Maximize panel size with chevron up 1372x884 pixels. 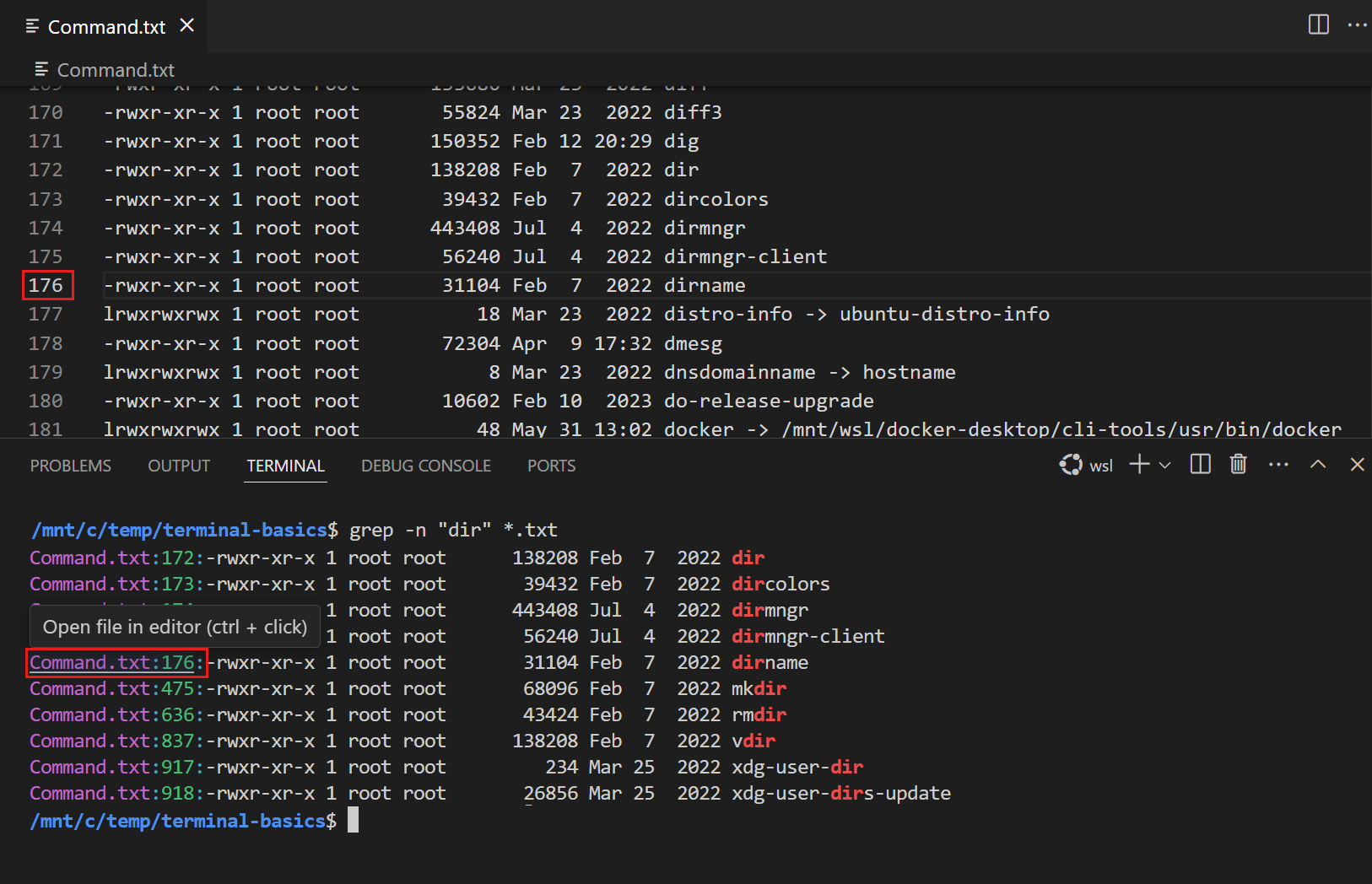[1318, 464]
